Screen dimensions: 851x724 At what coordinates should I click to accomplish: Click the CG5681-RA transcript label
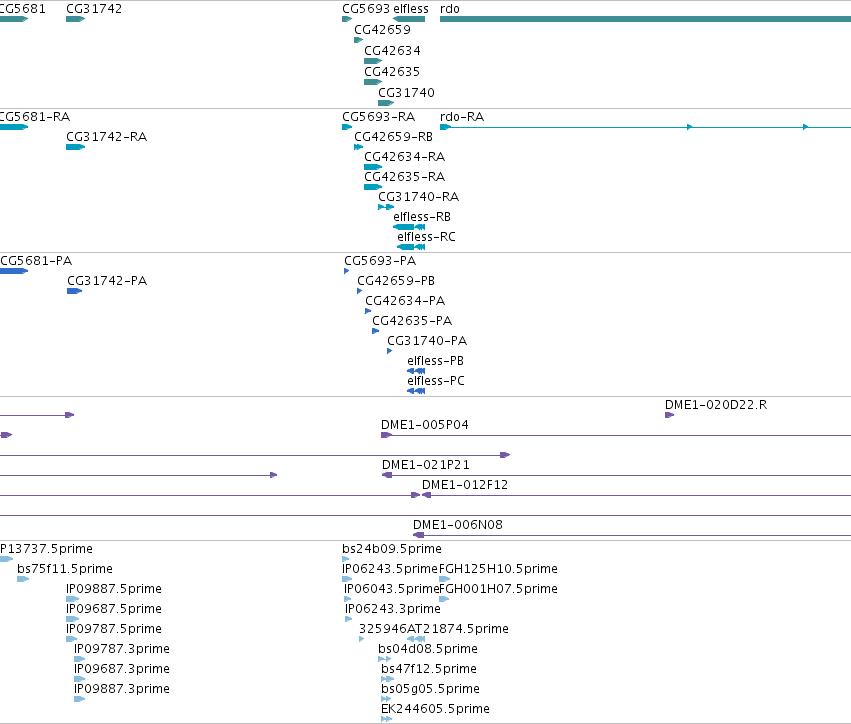[35, 117]
